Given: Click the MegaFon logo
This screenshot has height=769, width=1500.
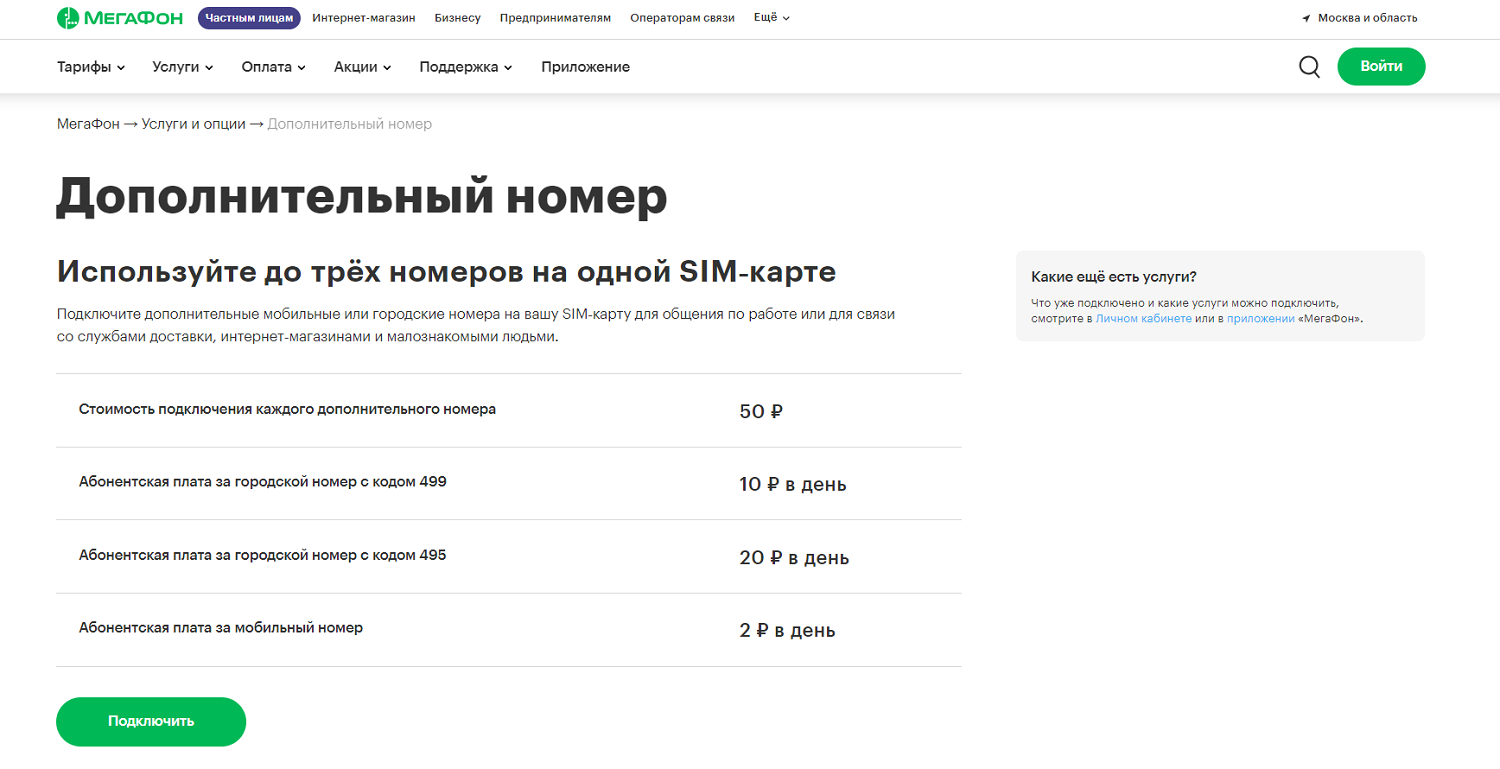Looking at the screenshot, I should [x=121, y=18].
